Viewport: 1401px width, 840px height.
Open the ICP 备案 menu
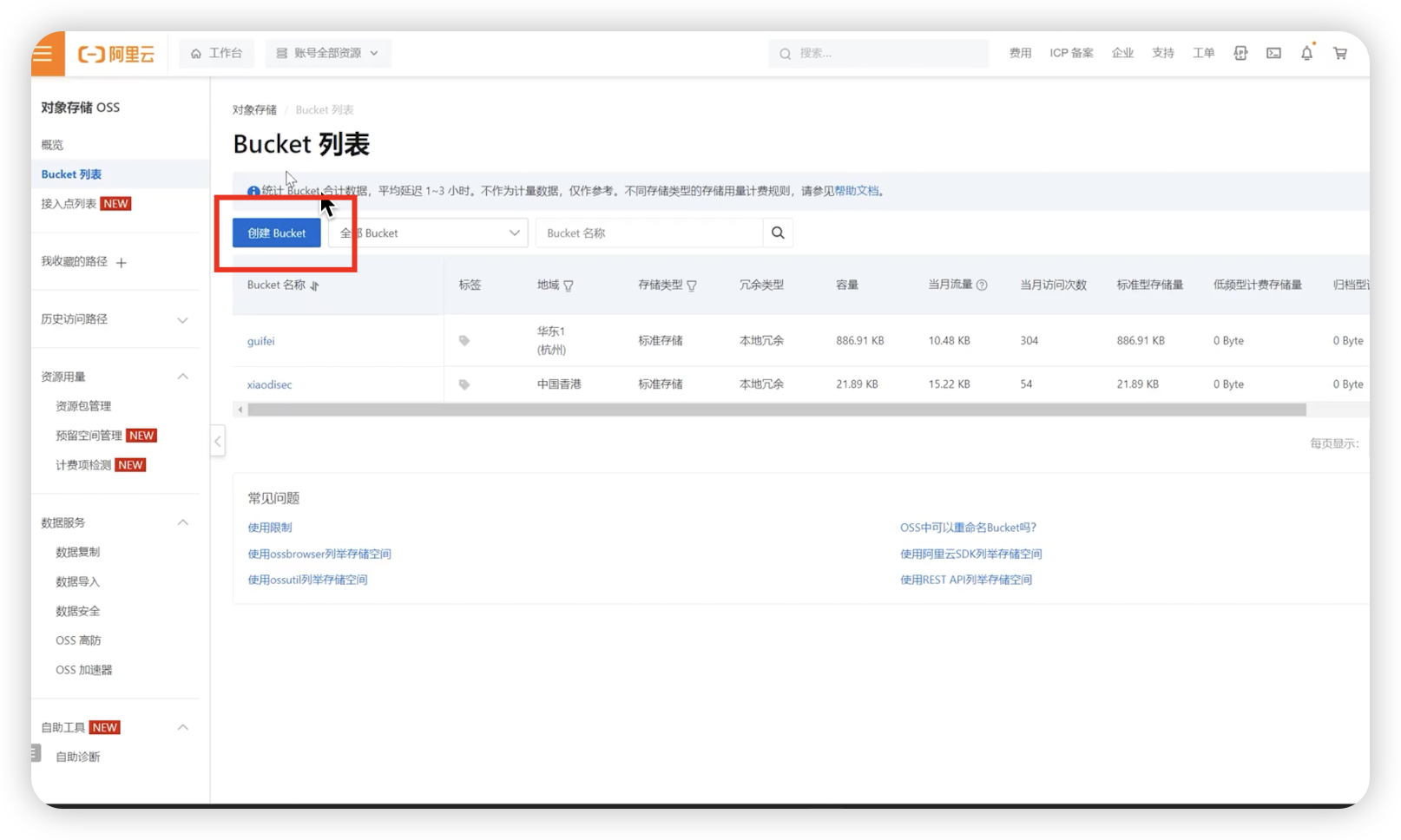pyautogui.click(x=1071, y=53)
